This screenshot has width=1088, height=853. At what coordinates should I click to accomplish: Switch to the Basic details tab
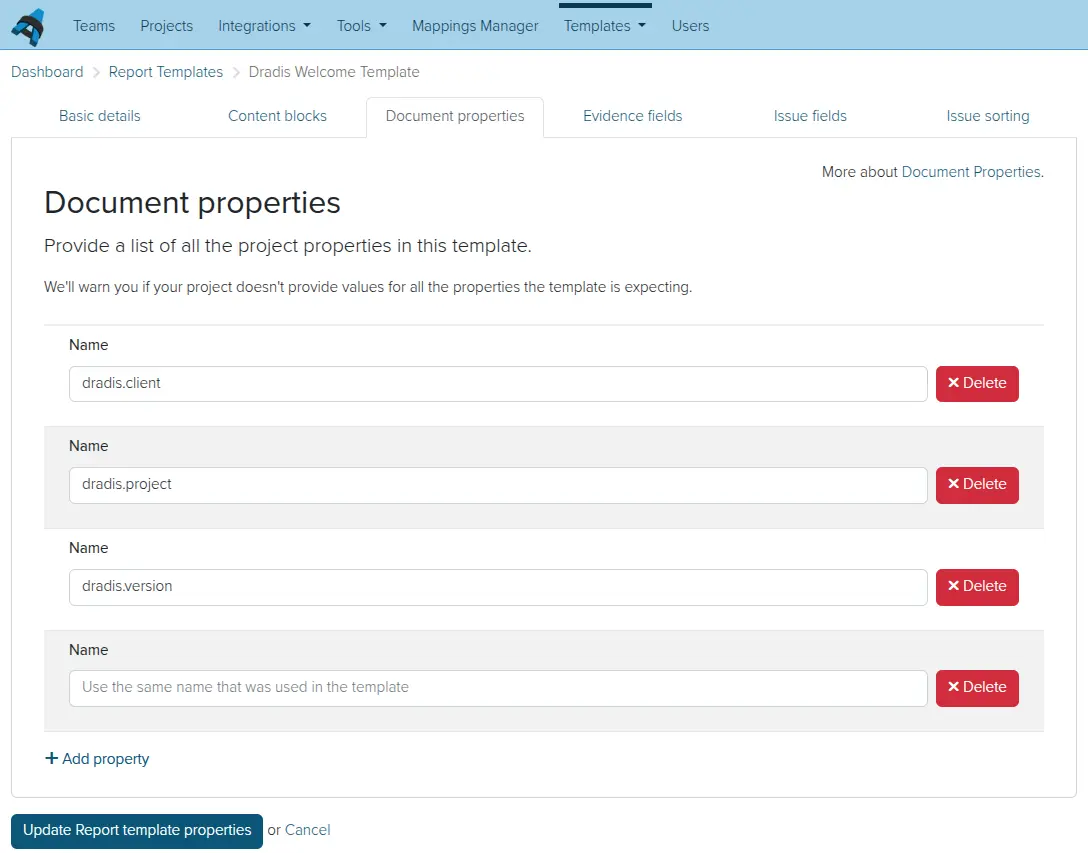[100, 117]
